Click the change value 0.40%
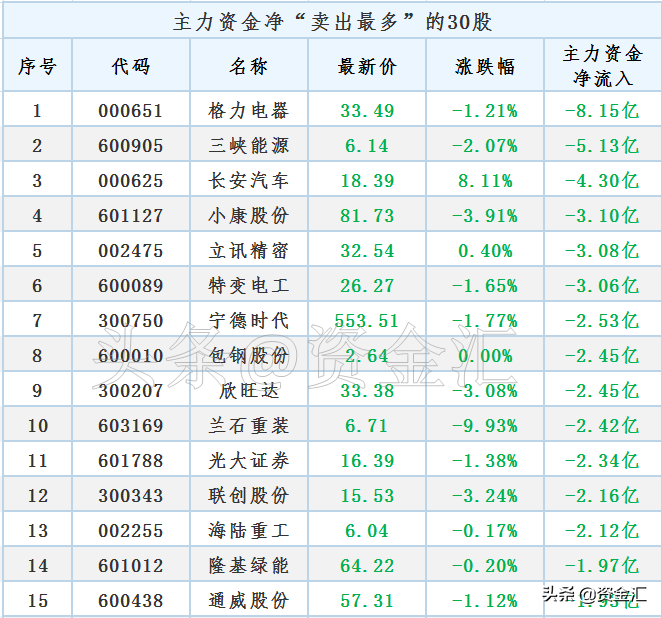The width and height of the screenshot is (662, 618). pos(485,251)
